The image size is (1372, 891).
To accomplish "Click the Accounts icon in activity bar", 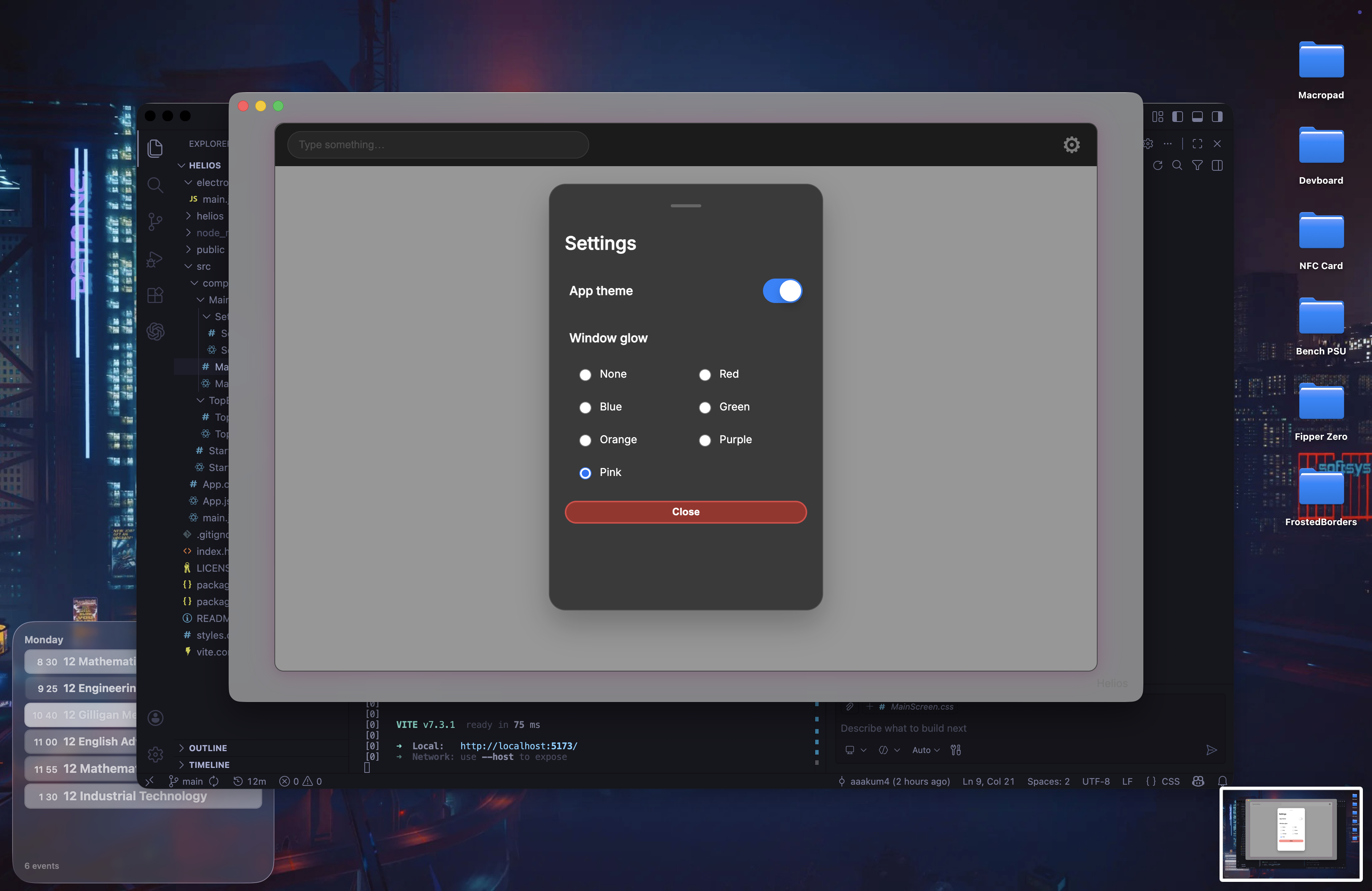I will [155, 718].
